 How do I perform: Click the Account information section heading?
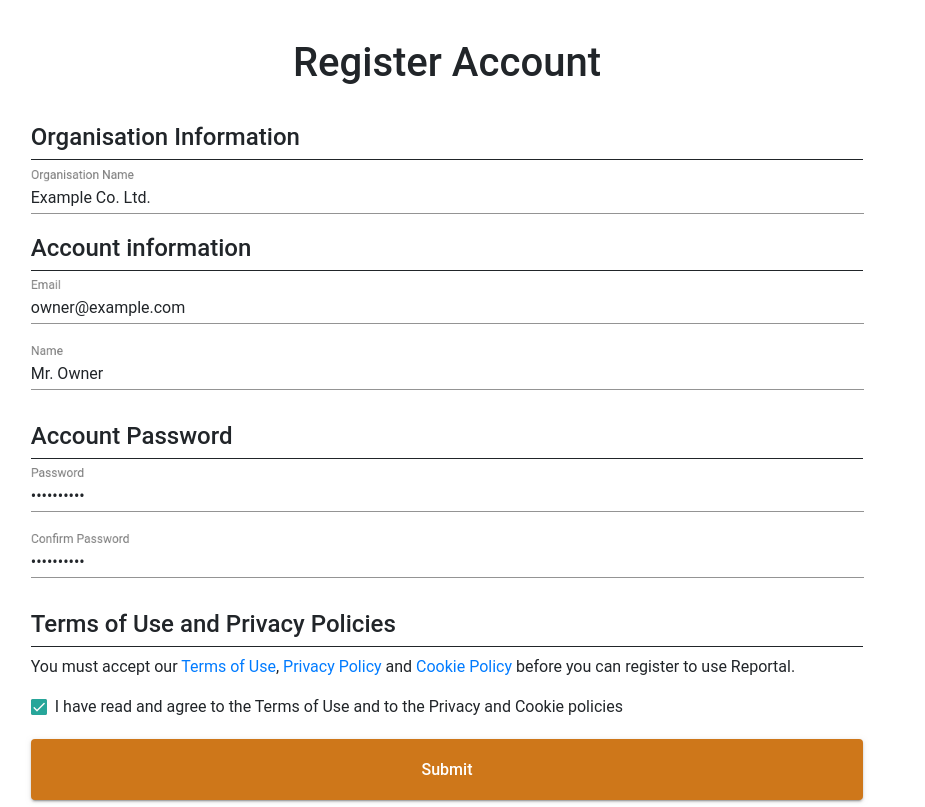pyautogui.click(x=141, y=248)
